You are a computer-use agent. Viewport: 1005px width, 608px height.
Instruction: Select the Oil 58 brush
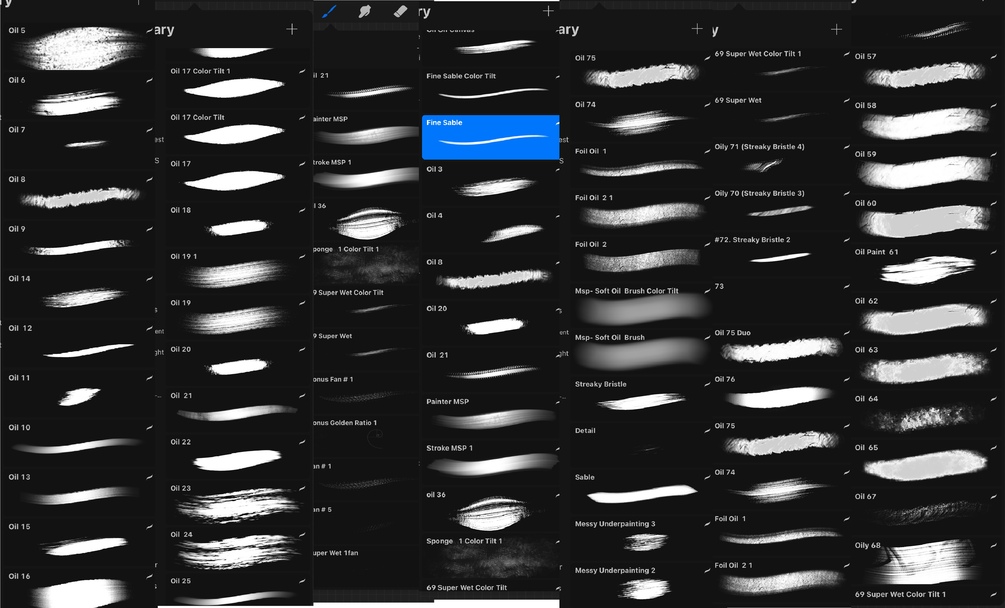(x=926, y=121)
